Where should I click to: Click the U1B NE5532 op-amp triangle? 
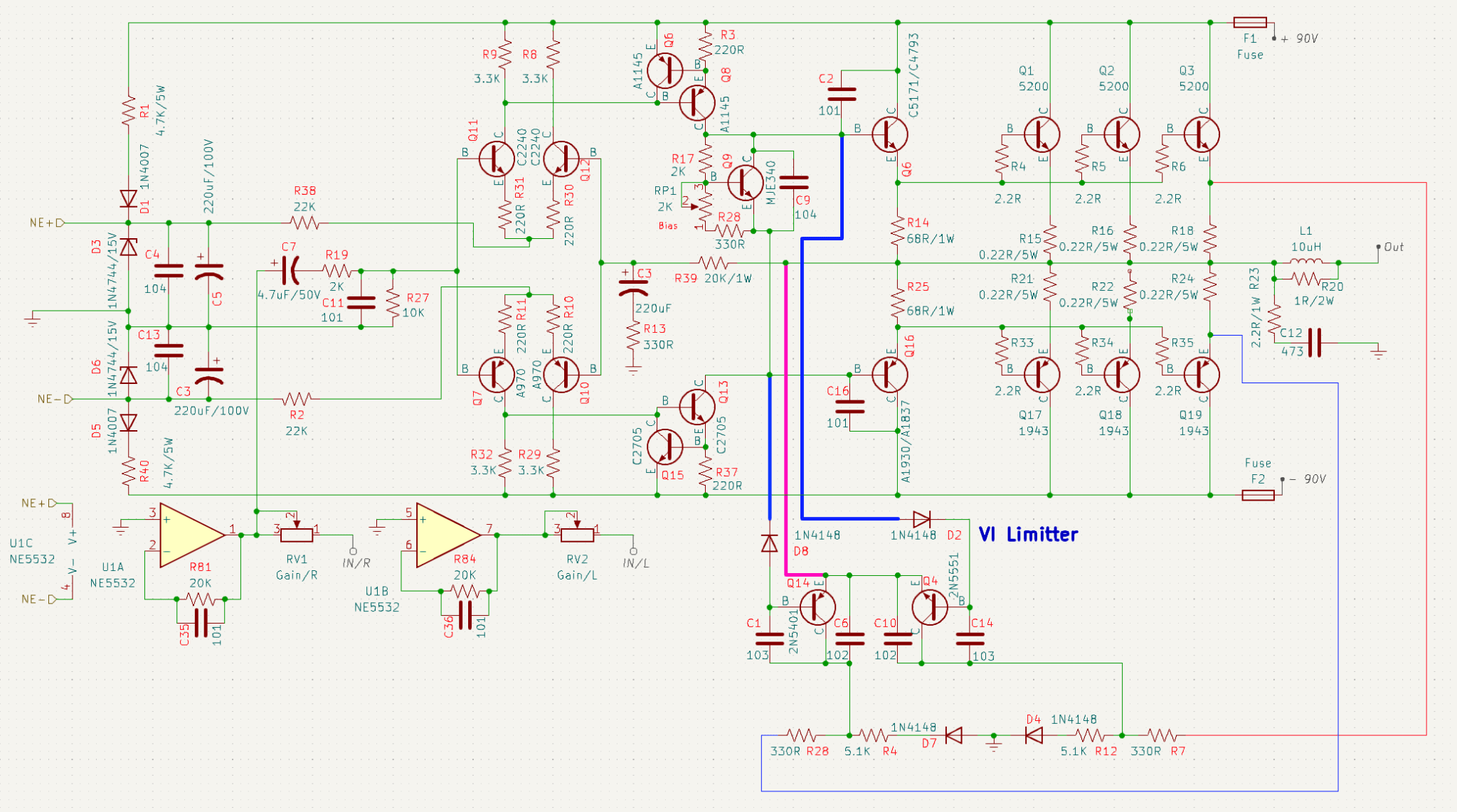(449, 535)
